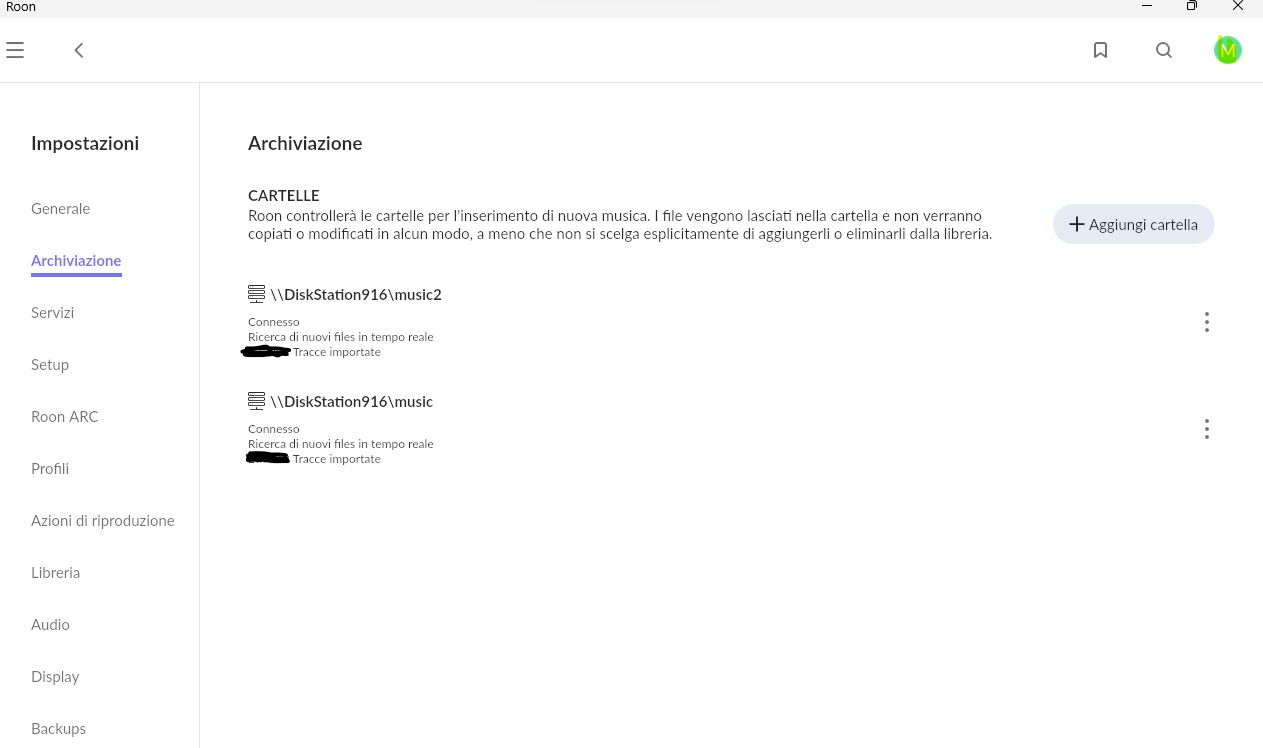Open the Roon ARC settings

click(65, 417)
